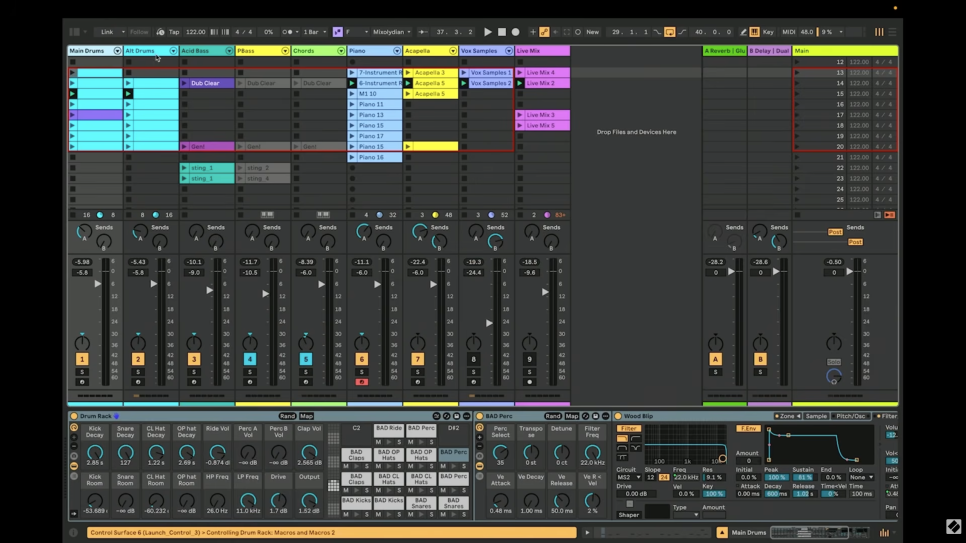Toggle Wood Blip device power icon
966x543 pixels.
(x=618, y=416)
